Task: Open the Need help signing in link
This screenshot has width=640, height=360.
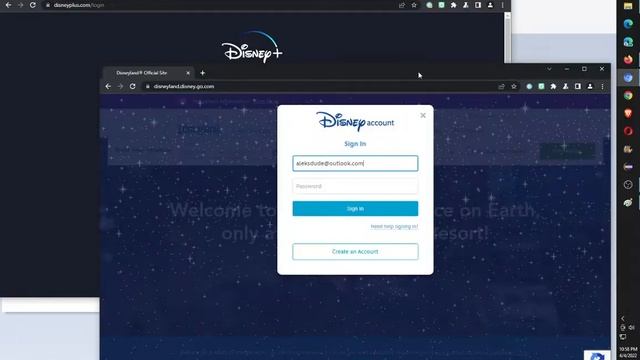Action: [x=394, y=227]
